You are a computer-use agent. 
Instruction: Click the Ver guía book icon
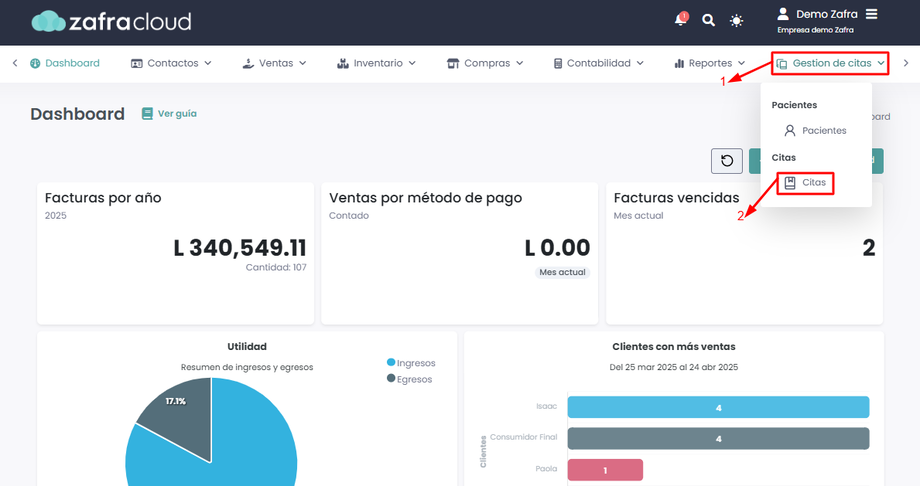pyautogui.click(x=147, y=113)
